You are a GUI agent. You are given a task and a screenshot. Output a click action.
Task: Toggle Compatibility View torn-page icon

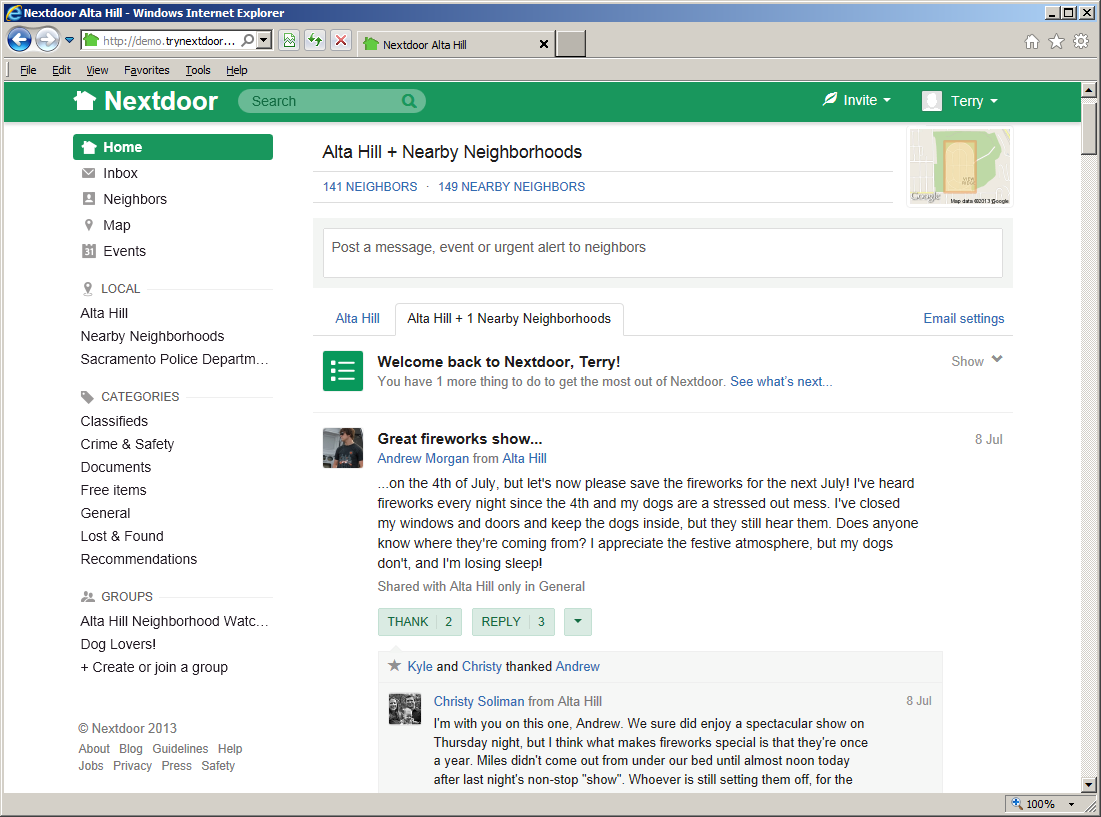(x=289, y=40)
